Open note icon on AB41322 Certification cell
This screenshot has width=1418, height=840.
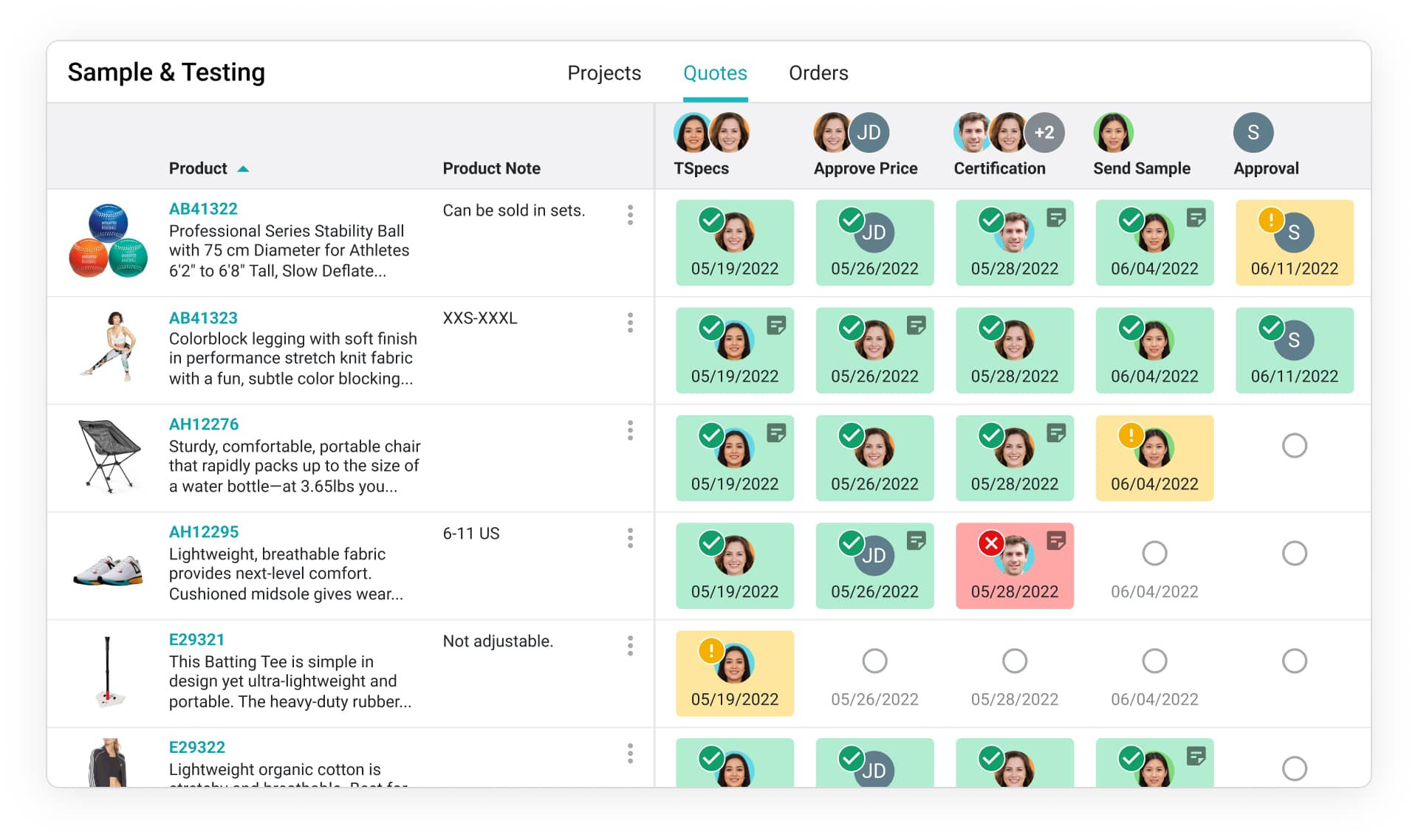(1056, 217)
